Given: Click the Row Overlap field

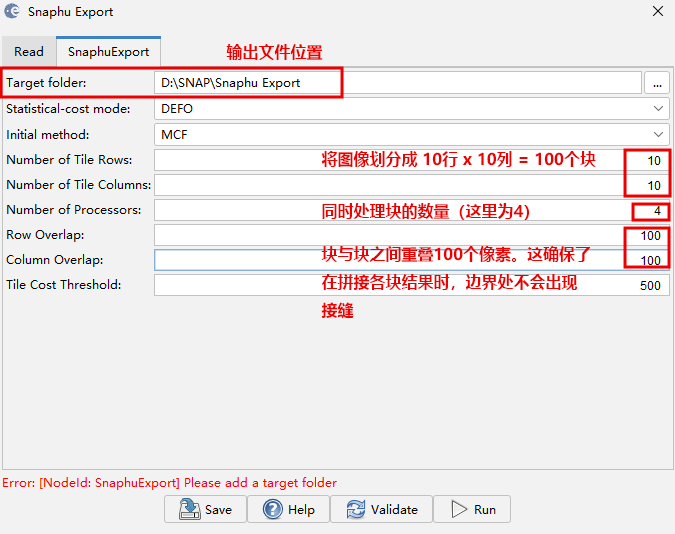Looking at the screenshot, I should coord(412,235).
